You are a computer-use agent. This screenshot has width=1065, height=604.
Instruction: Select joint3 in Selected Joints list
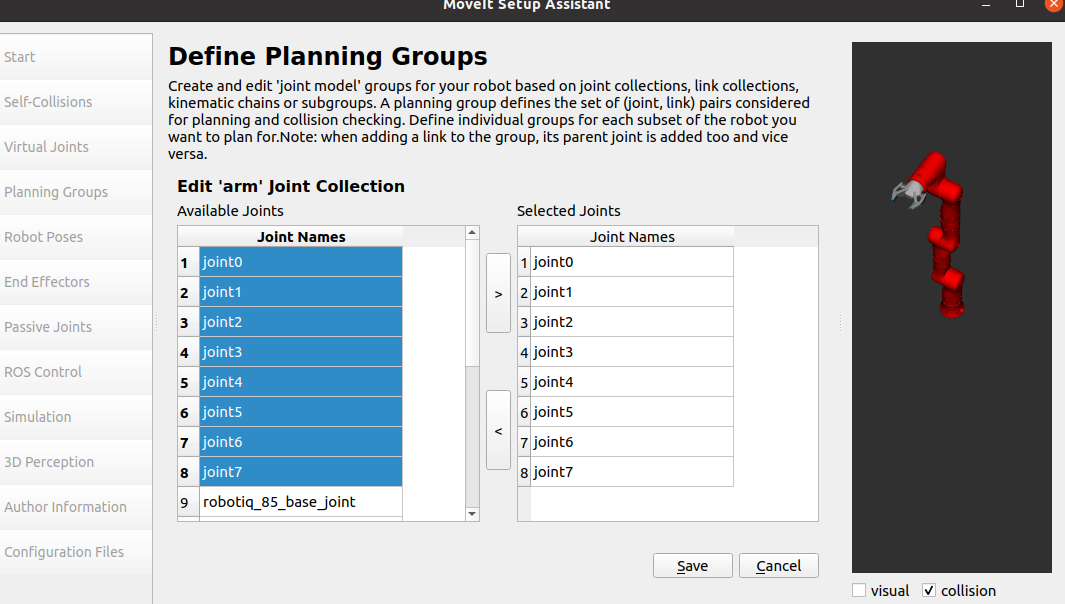[632, 352]
